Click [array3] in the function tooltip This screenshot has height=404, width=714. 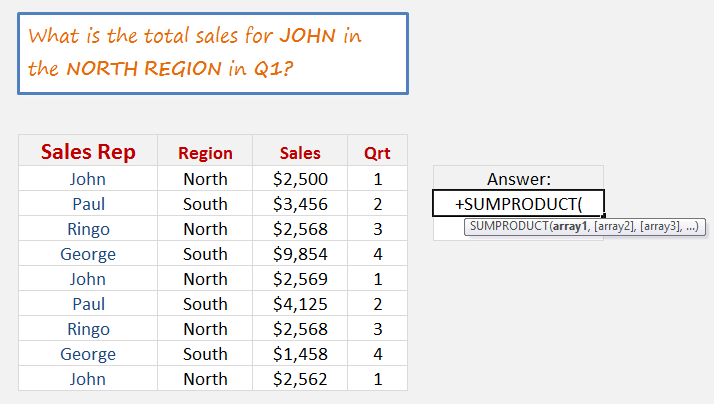point(661,226)
